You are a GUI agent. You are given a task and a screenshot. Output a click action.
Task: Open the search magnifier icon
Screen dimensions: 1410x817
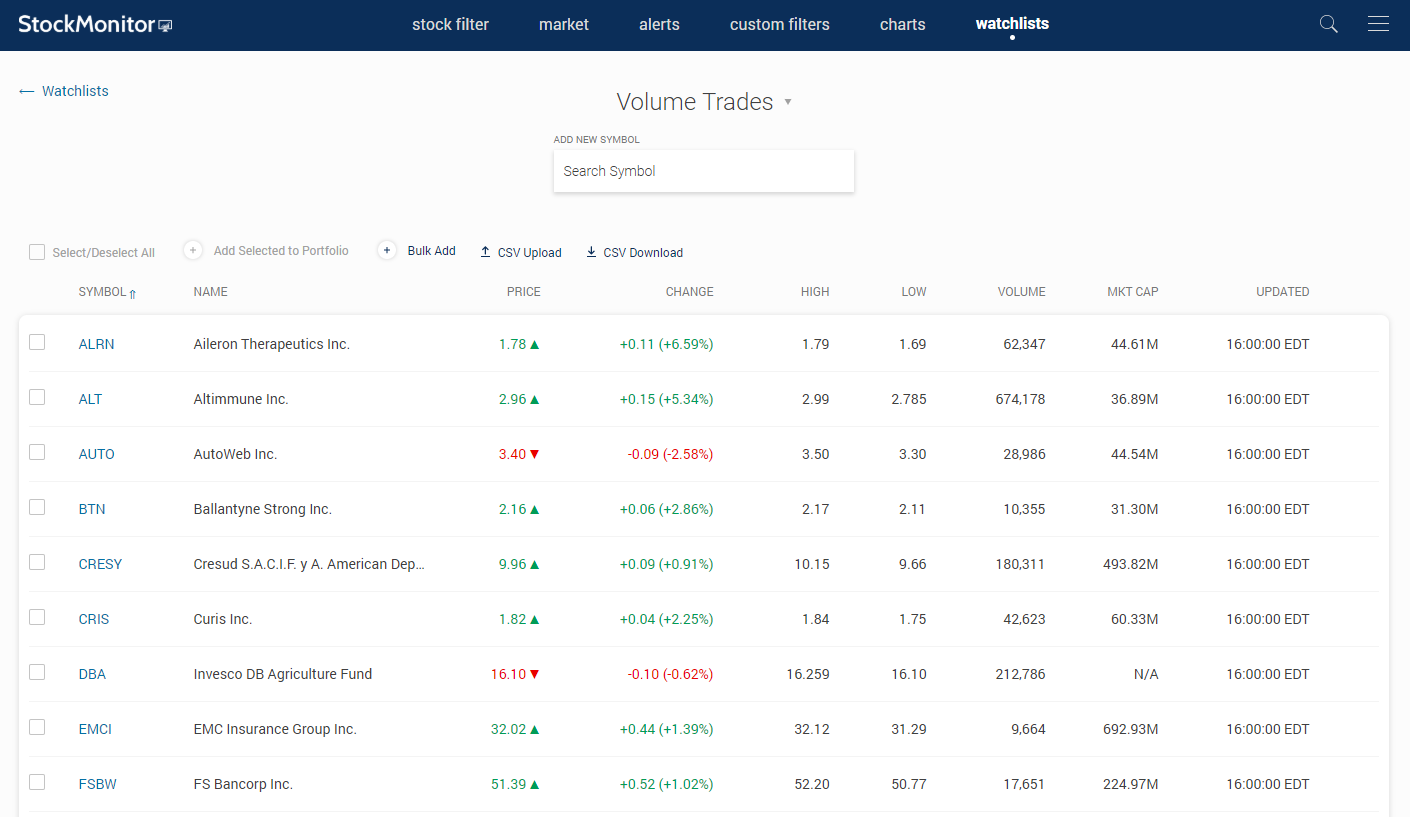point(1328,23)
